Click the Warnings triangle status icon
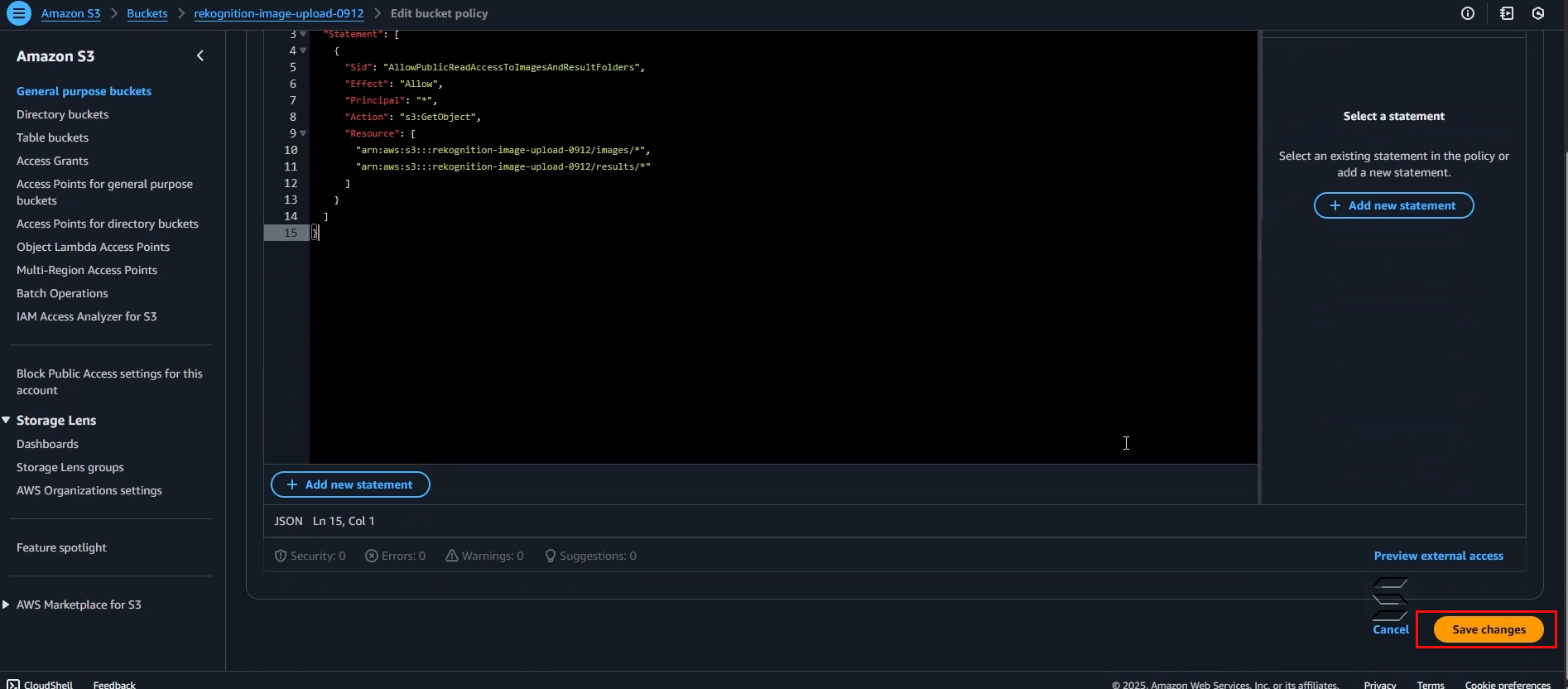 [452, 556]
